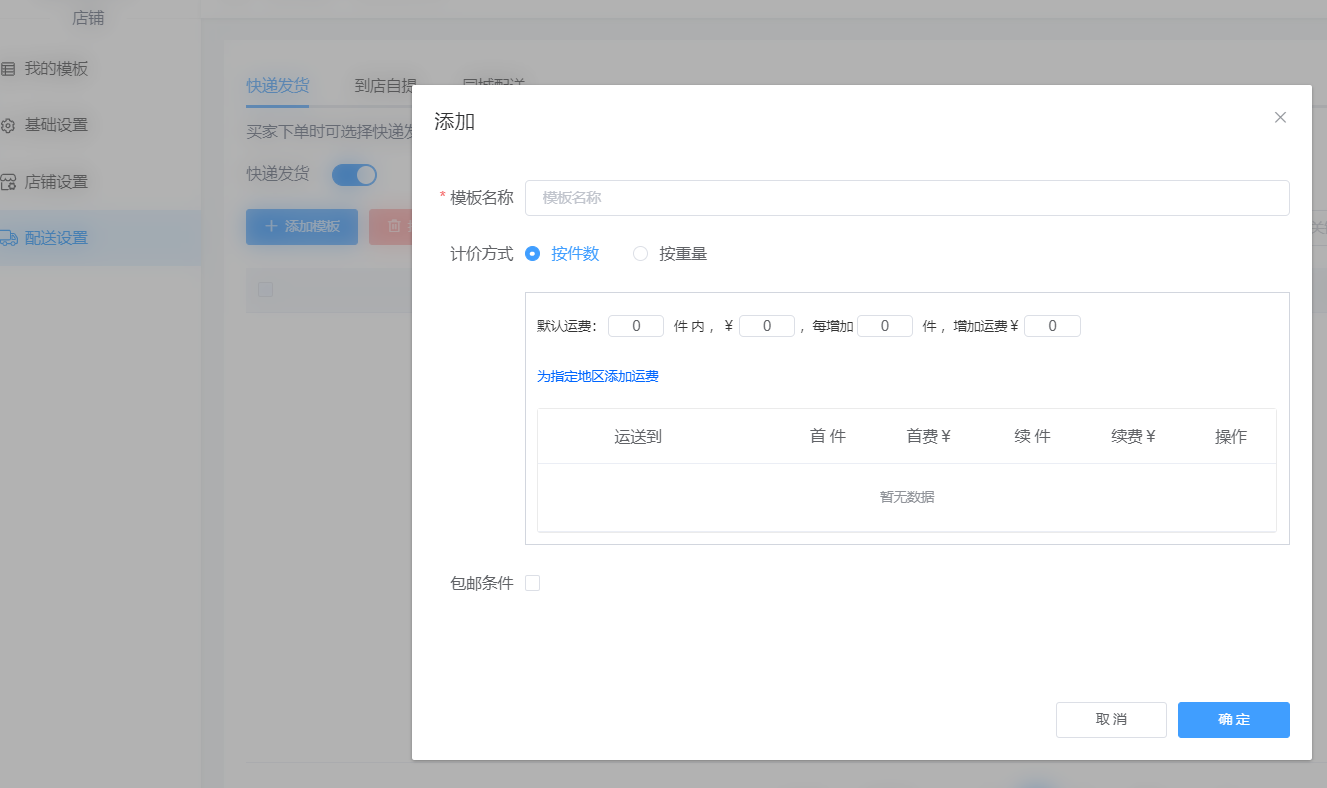Click the 添加模板 button
Screen dimensions: 1327x788
[x=302, y=227]
